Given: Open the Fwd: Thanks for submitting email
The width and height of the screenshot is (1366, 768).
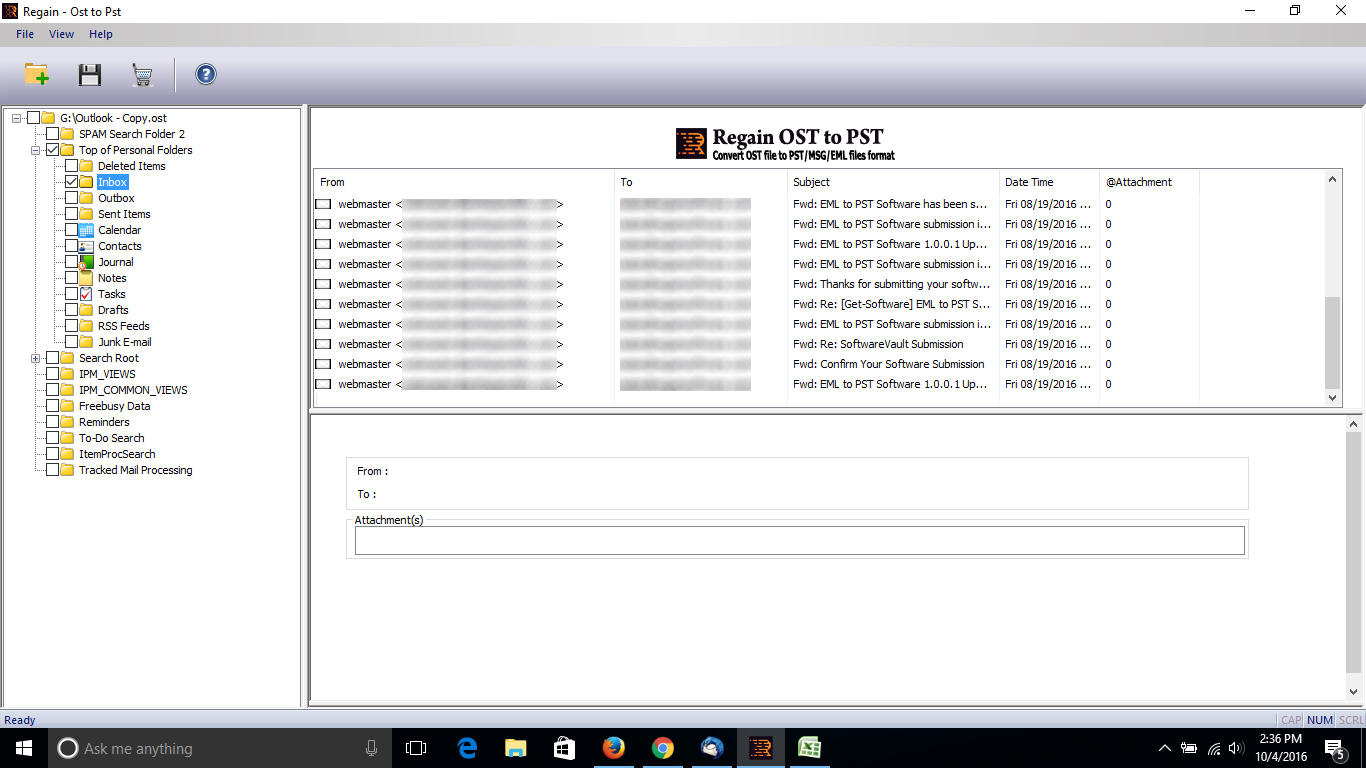Looking at the screenshot, I should (756, 284).
